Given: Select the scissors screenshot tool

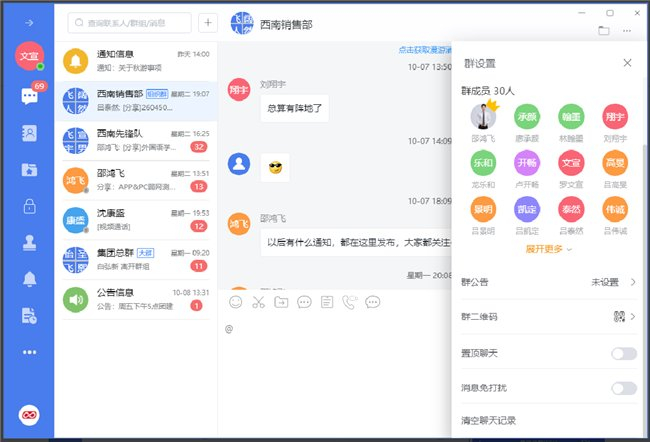Looking at the screenshot, I should tap(259, 302).
